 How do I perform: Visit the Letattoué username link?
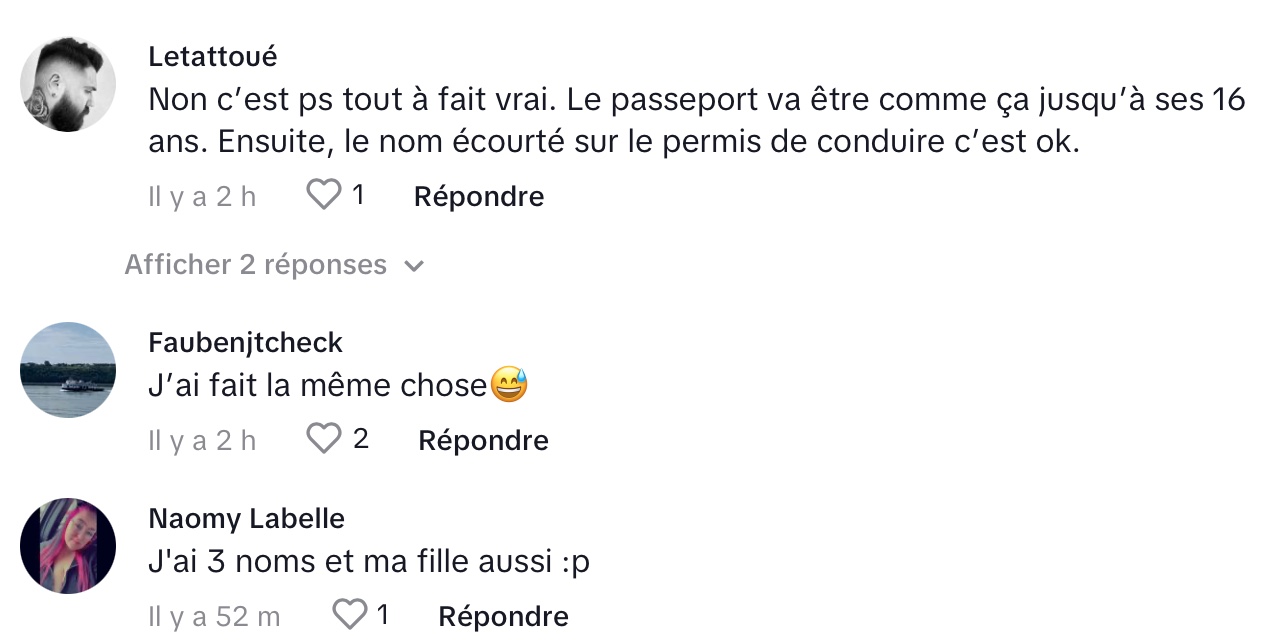(212, 56)
